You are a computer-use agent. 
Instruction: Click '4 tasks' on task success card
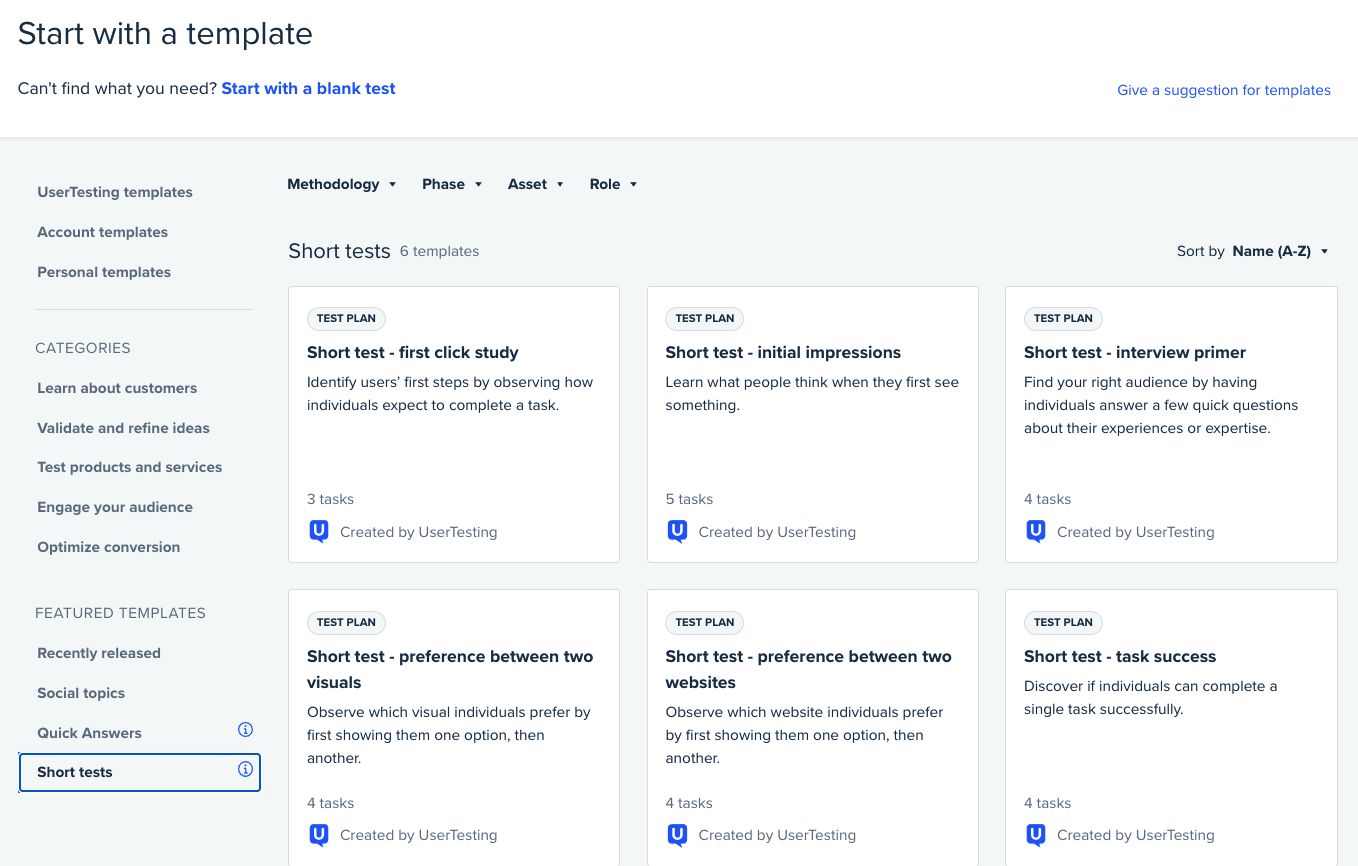pyautogui.click(x=1047, y=803)
